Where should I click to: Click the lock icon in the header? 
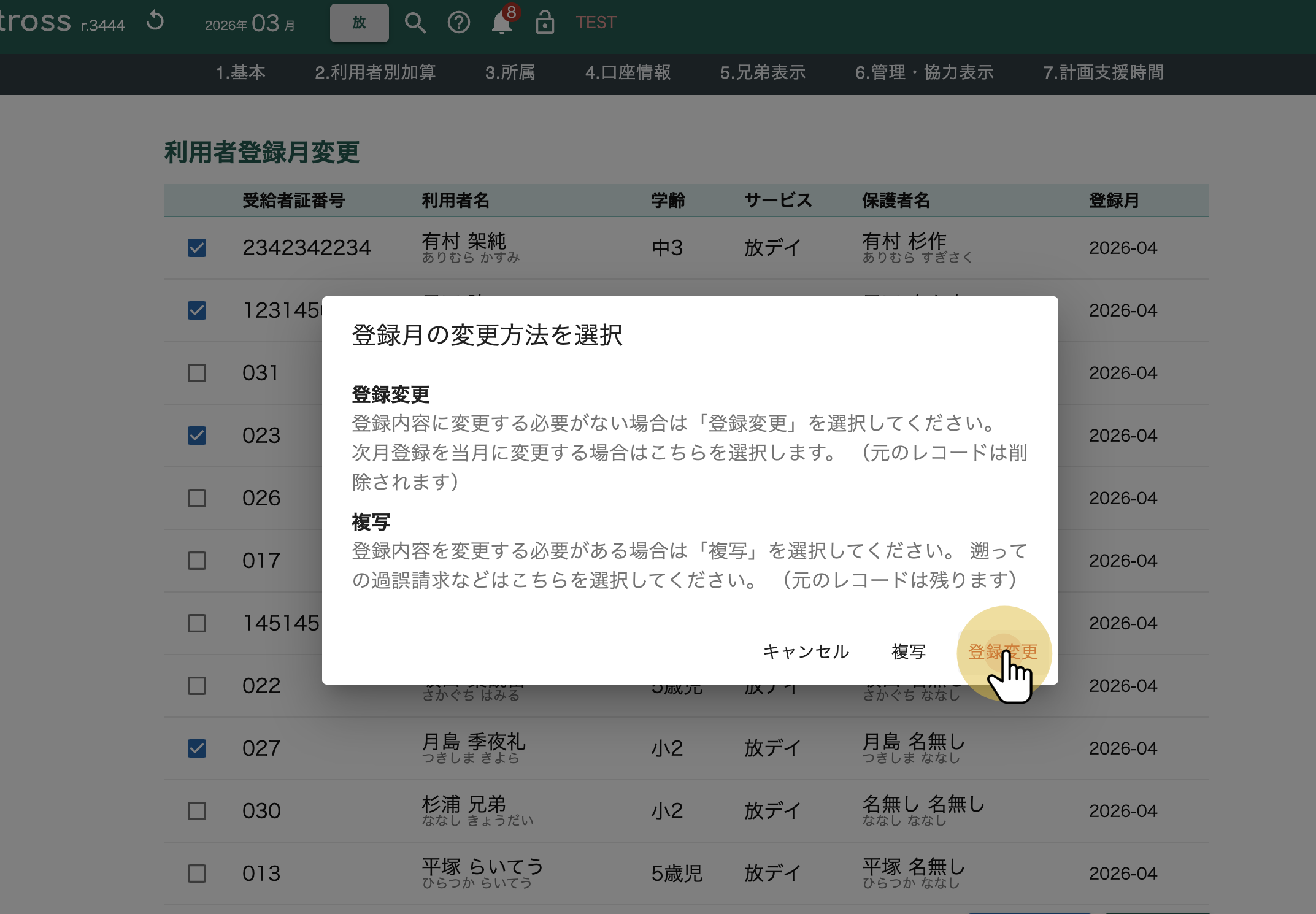pos(544,23)
